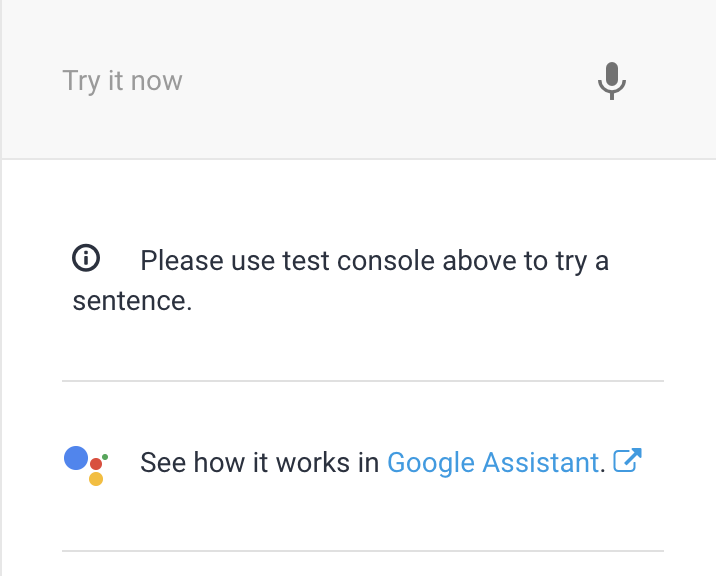This screenshot has width=716, height=576.
Task: Click the divider line below Google Assistant row
Action: point(362,551)
